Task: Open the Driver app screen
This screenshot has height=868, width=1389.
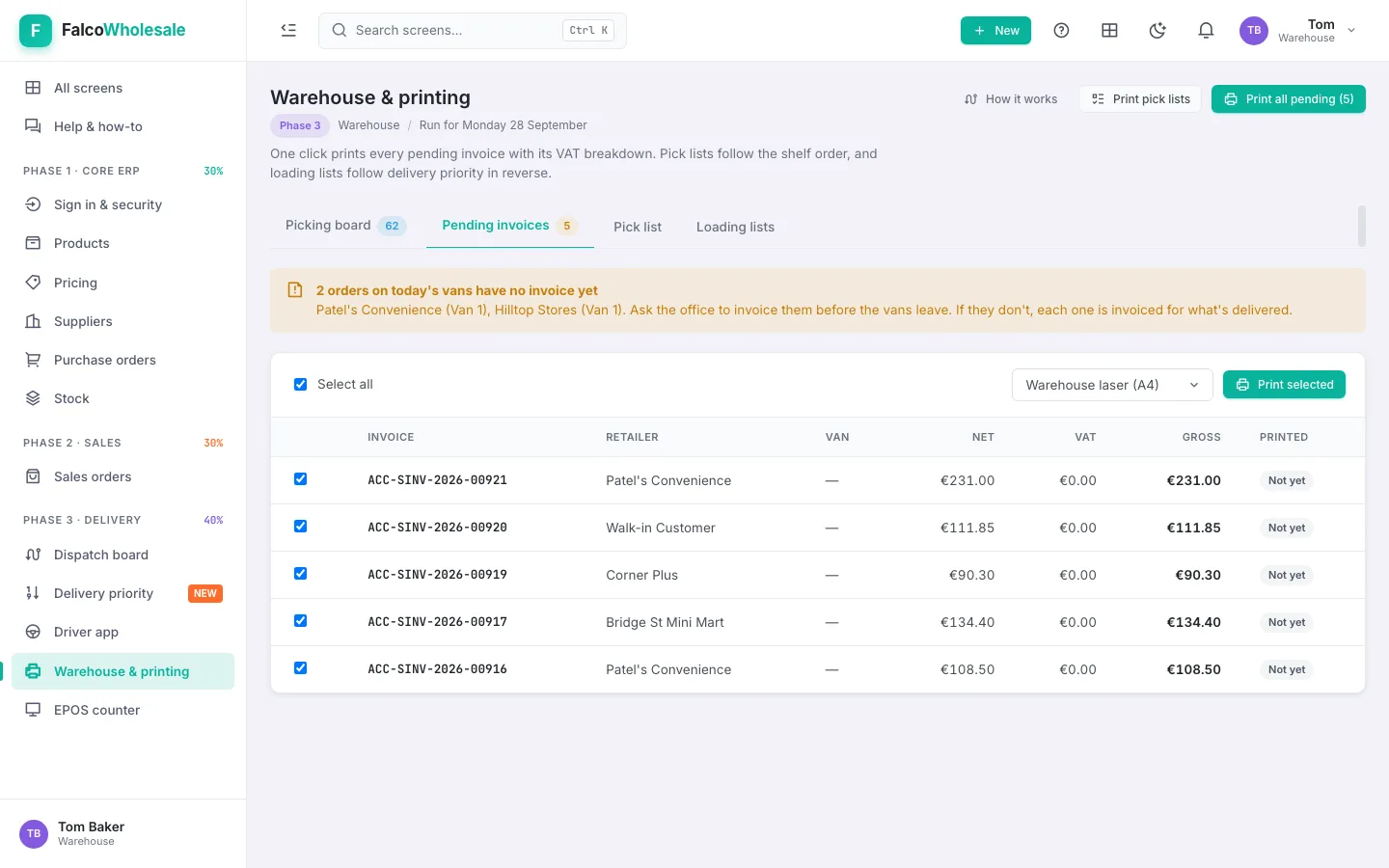Action: coord(123,632)
